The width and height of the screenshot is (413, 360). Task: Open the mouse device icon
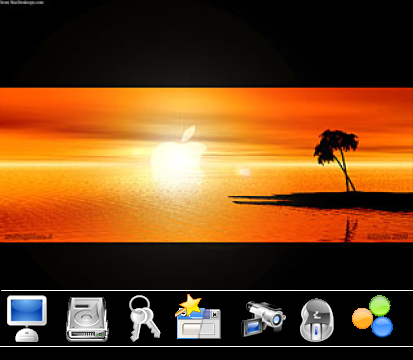(x=317, y=320)
